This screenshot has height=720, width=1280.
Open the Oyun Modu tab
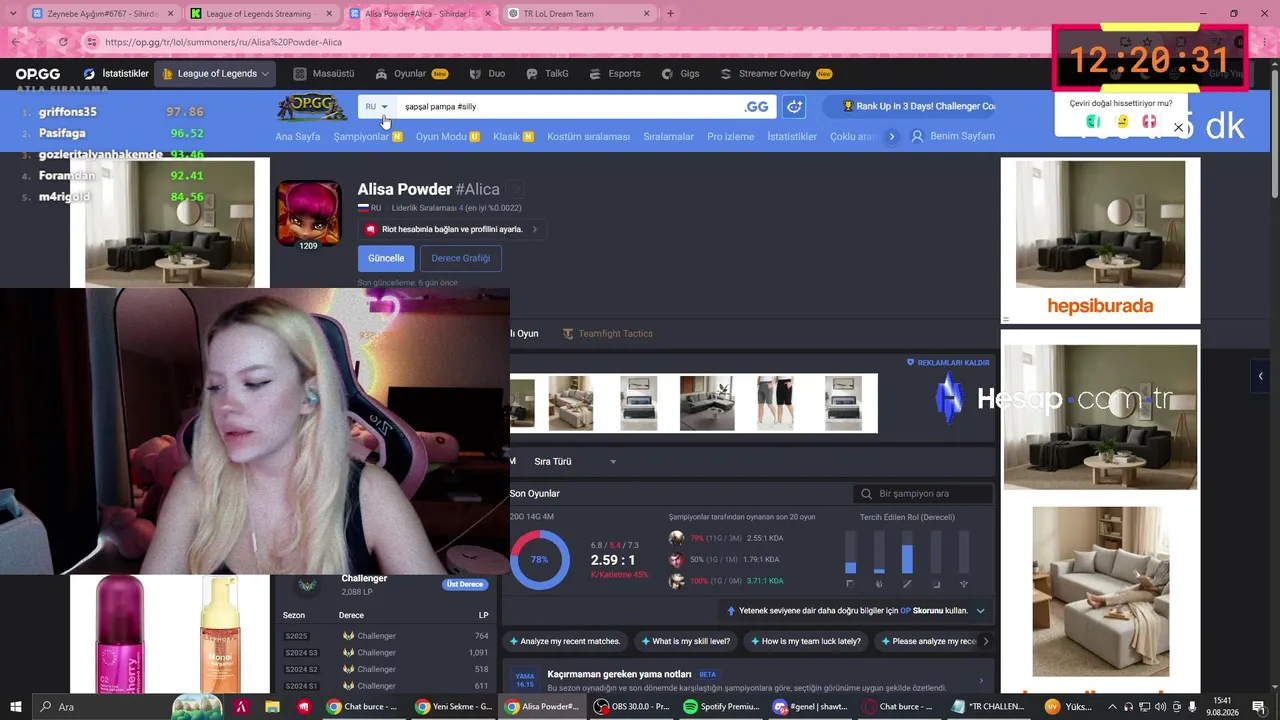click(447, 137)
